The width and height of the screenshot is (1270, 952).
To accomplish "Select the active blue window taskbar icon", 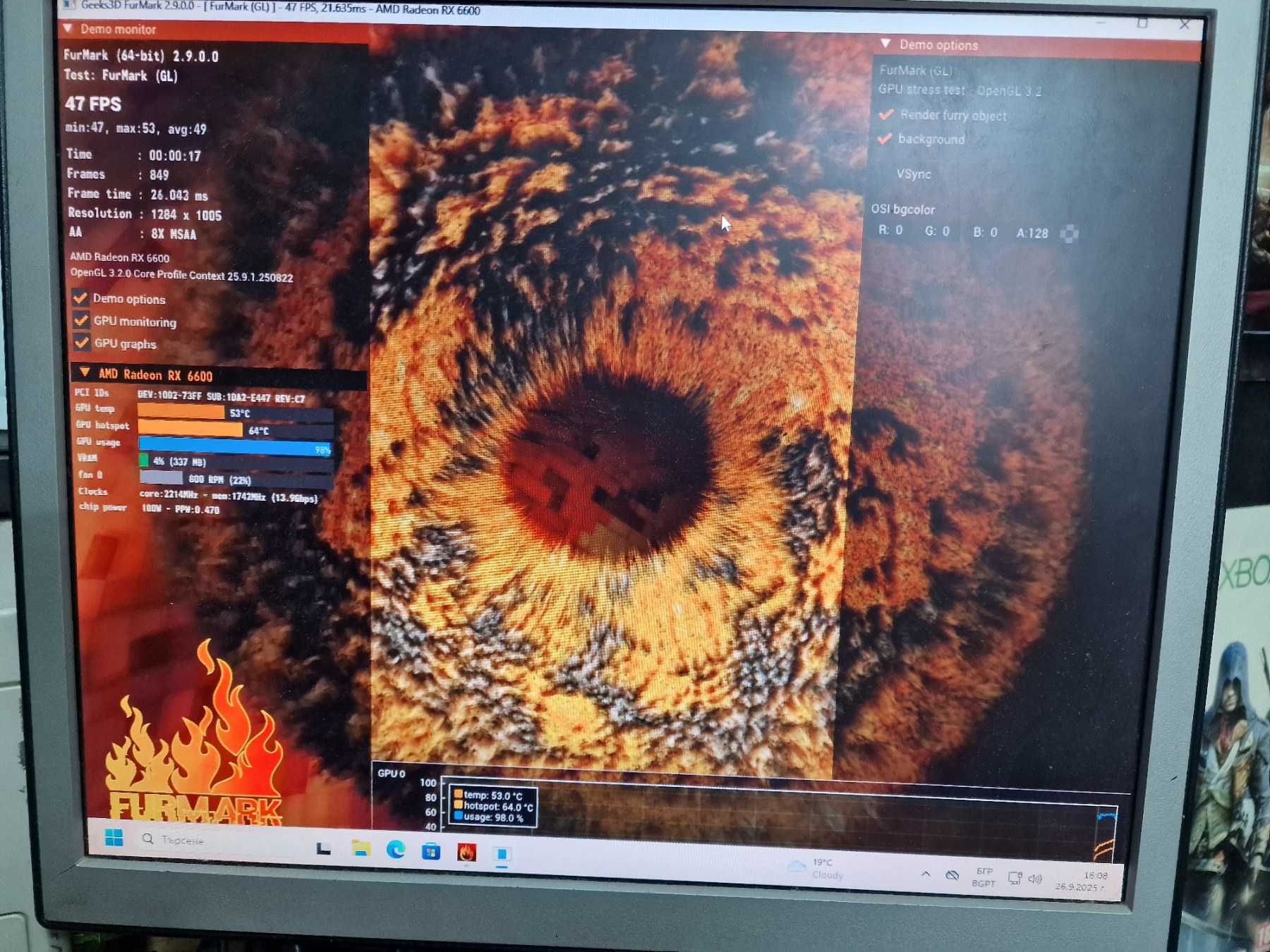I will point(502,855).
